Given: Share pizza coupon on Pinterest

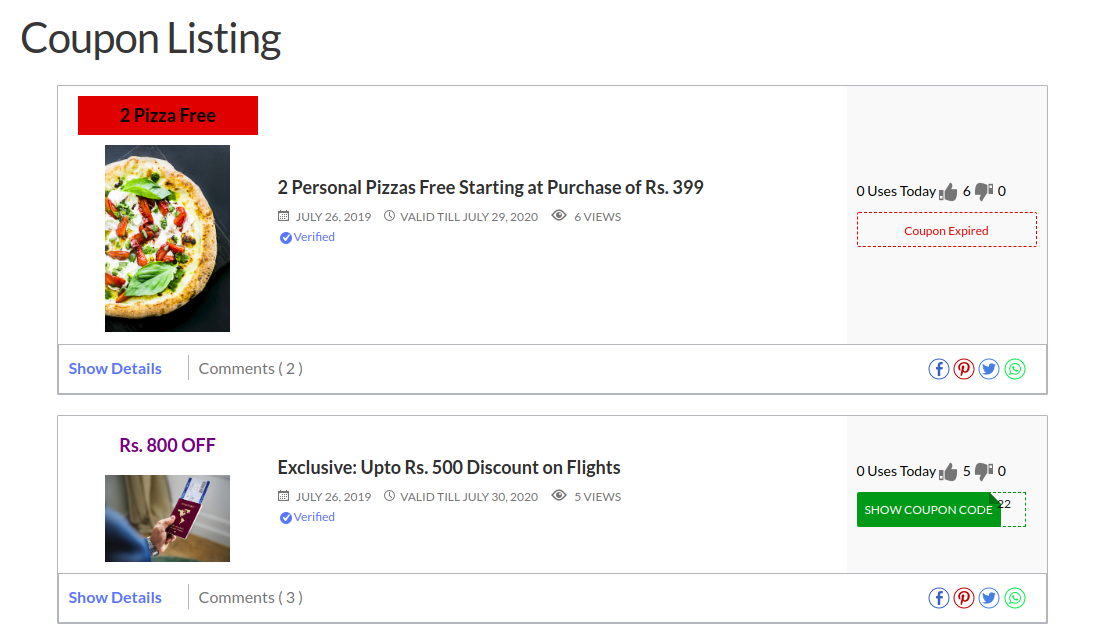Looking at the screenshot, I should pos(964,369).
